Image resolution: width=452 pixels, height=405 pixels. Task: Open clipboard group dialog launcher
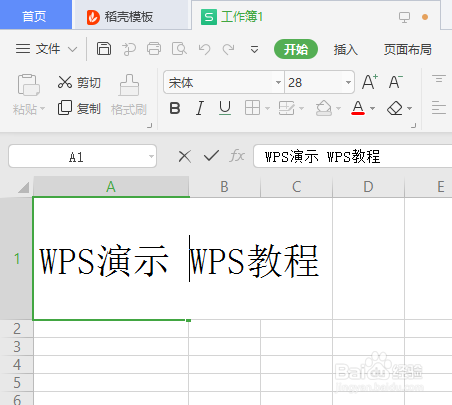point(150,126)
